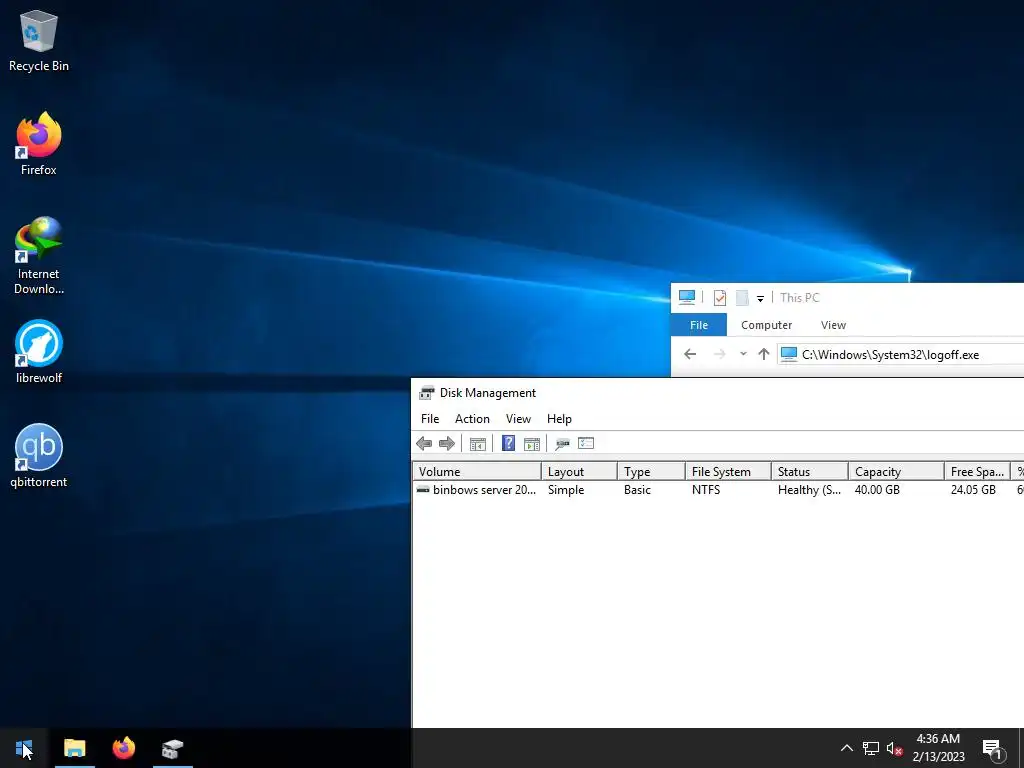Screen dimensions: 1024x768
Task: Click File Explorer on the taskbar
Action: click(x=74, y=748)
